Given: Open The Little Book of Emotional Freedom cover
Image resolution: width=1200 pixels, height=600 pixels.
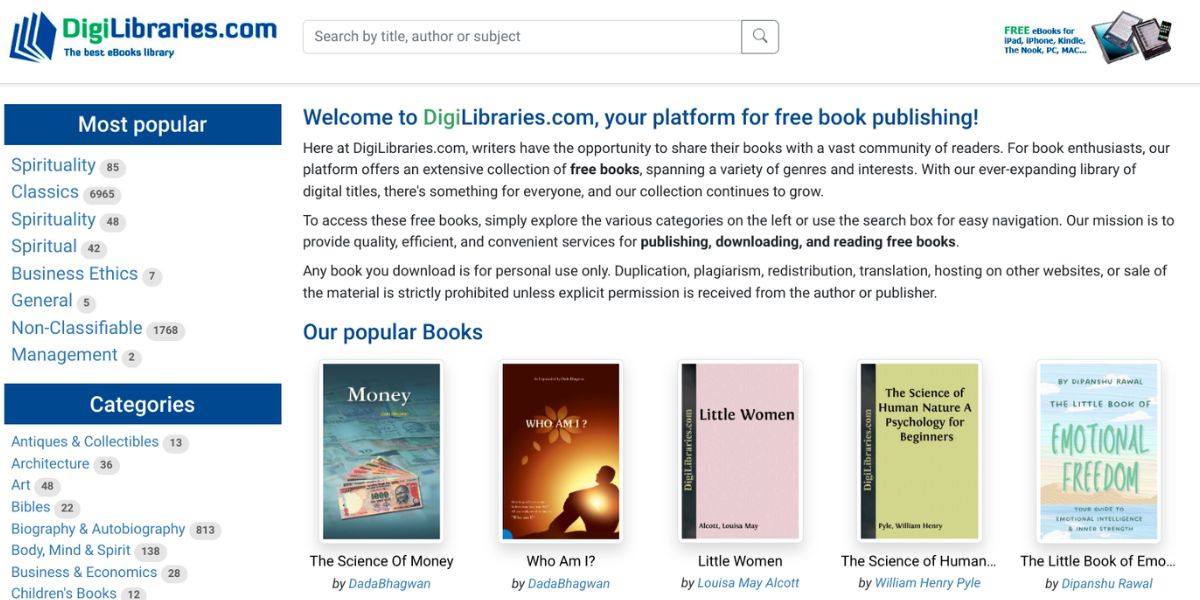Looking at the screenshot, I should tap(1097, 450).
